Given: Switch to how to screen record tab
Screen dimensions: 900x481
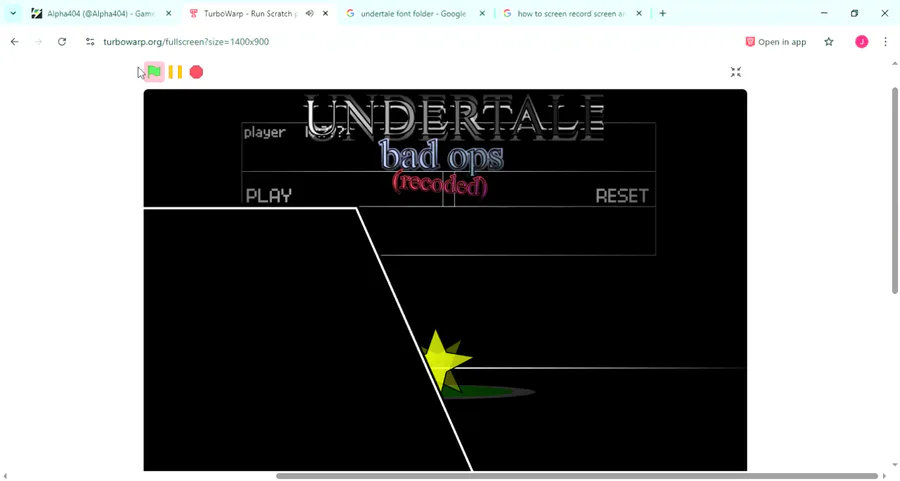Looking at the screenshot, I should tap(571, 13).
